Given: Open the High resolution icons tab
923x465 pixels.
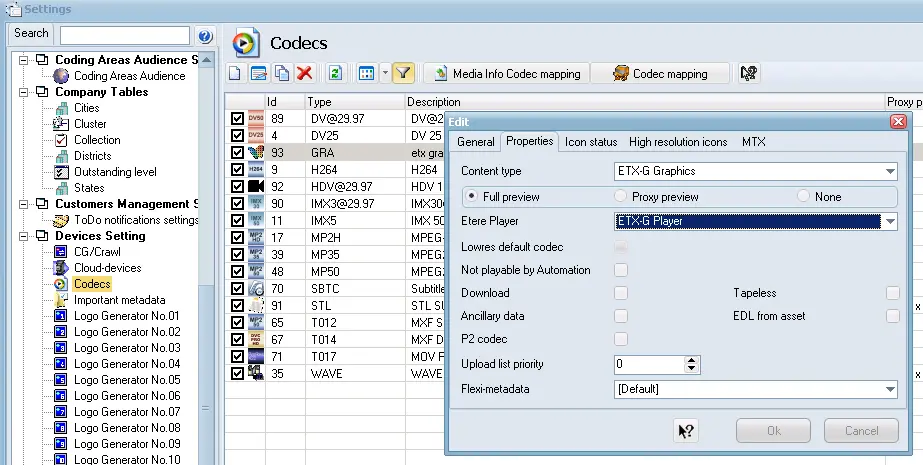Looking at the screenshot, I should [678, 142].
